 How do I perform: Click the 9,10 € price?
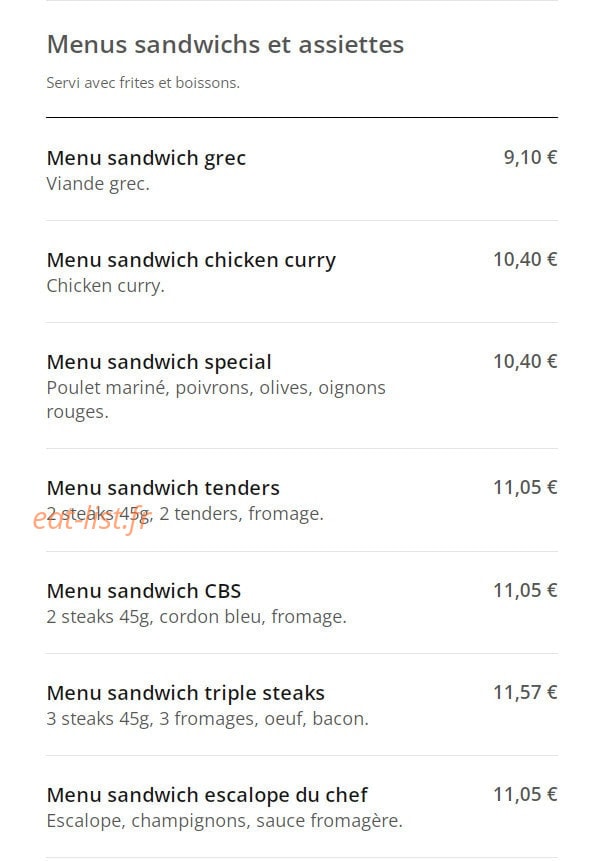tap(530, 158)
